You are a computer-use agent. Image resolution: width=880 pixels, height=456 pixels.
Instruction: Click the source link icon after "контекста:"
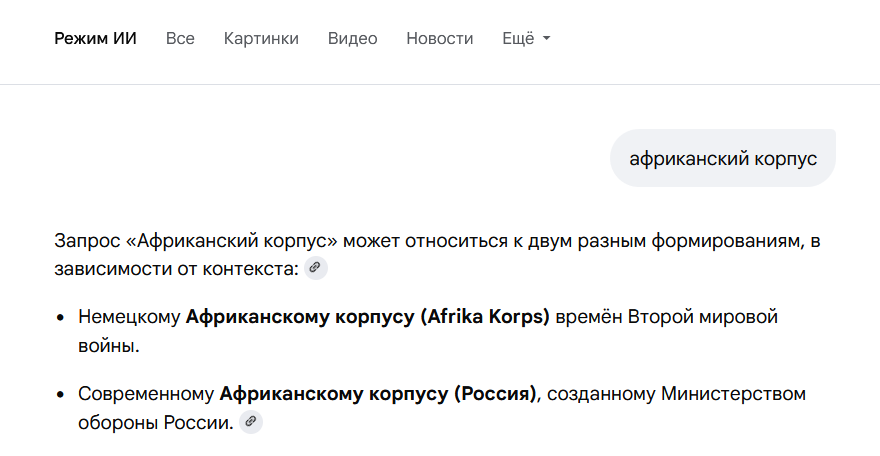coord(316,268)
